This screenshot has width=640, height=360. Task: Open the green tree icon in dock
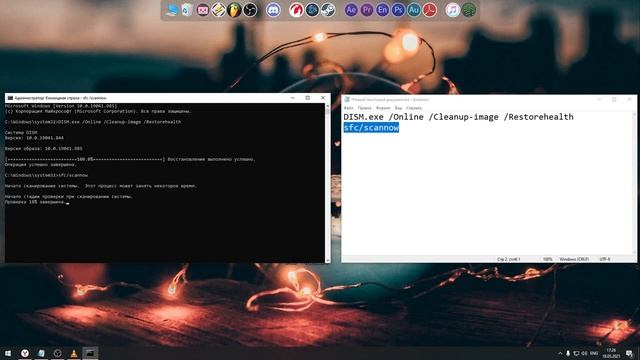(469, 10)
